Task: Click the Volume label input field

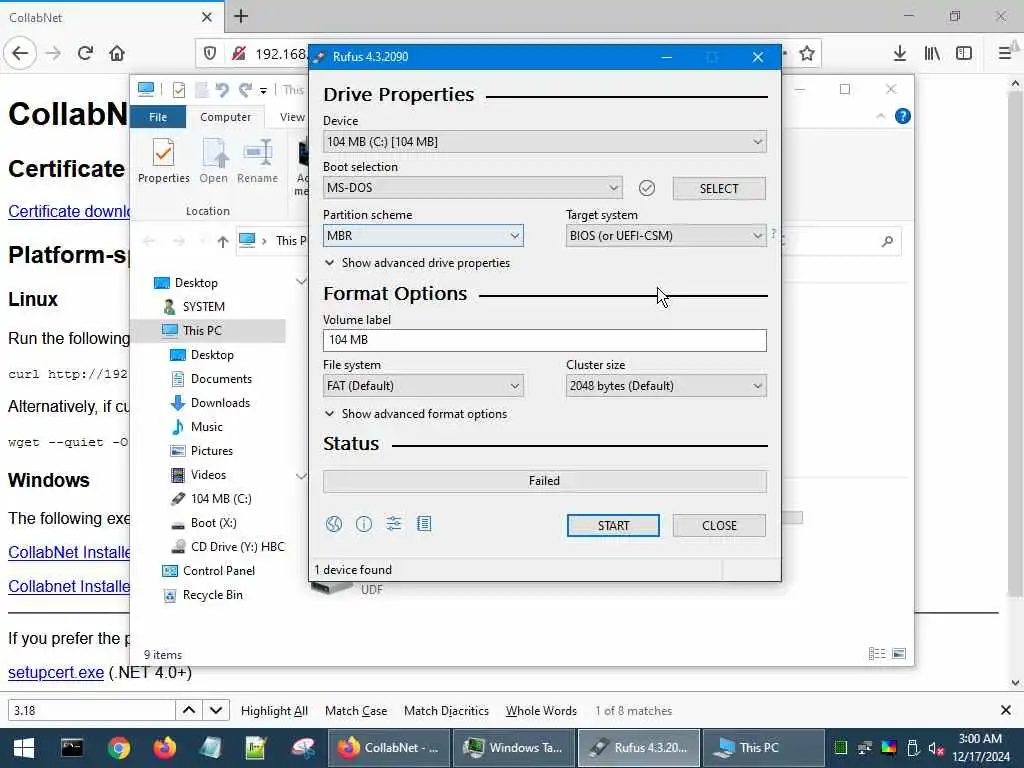Action: [545, 340]
